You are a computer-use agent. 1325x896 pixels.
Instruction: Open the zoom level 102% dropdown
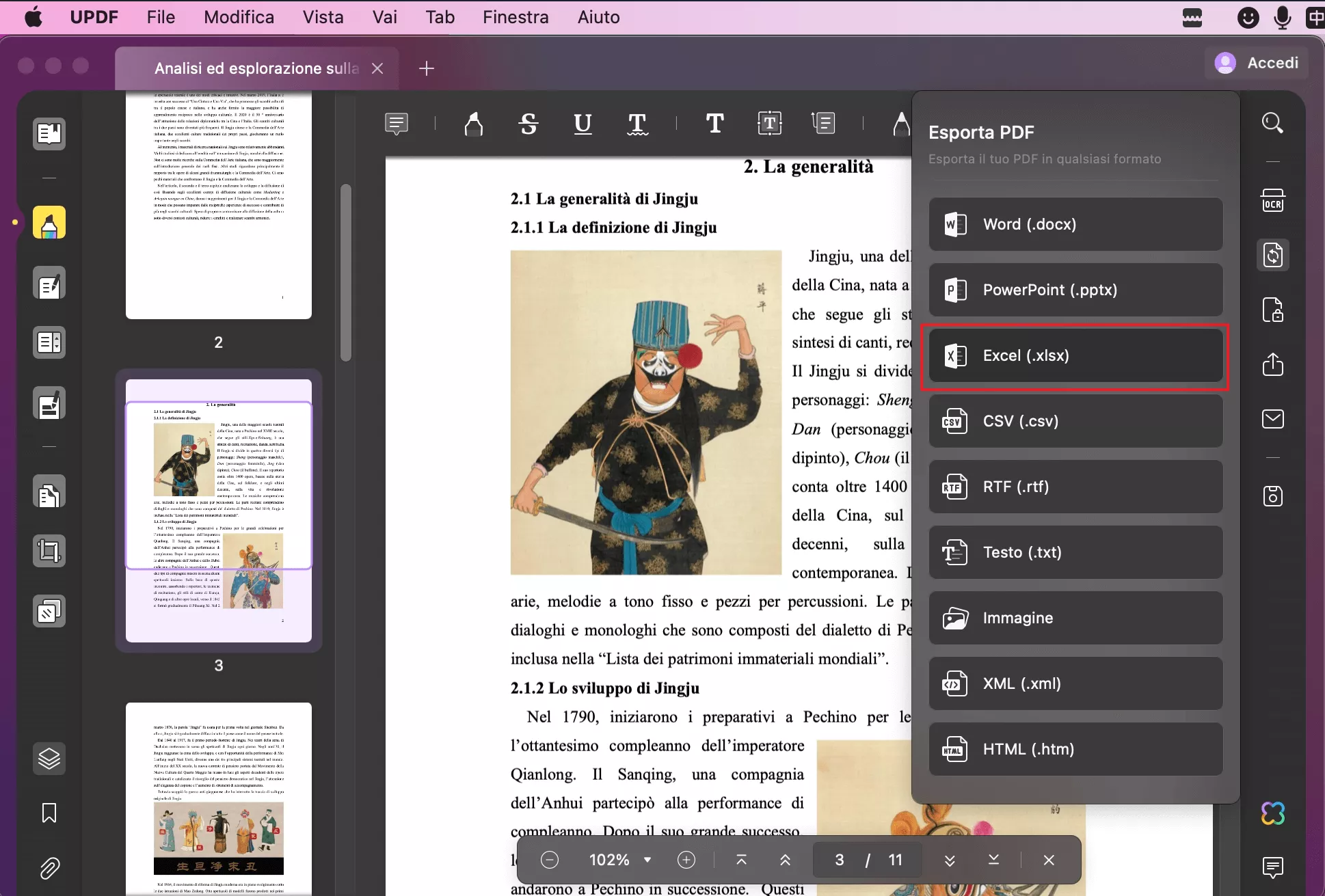[619, 860]
